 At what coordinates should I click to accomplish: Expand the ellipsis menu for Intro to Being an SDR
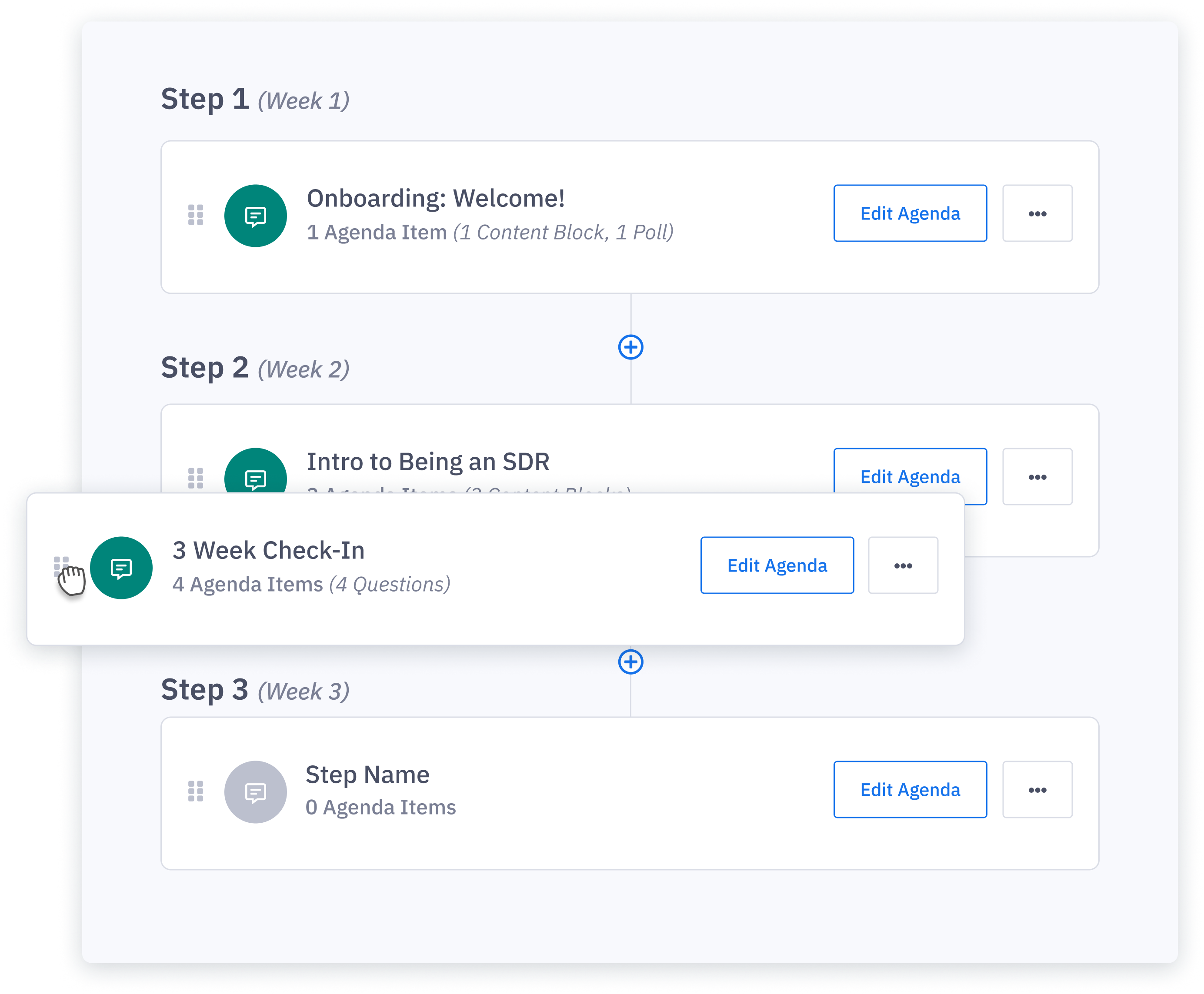[x=1037, y=476]
